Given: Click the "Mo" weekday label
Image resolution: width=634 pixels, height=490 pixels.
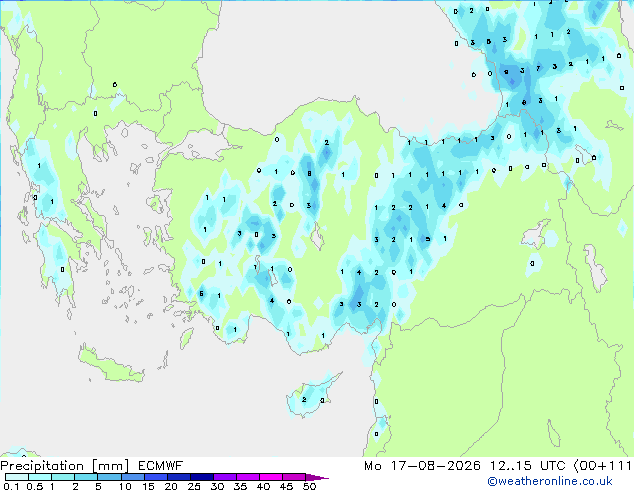Looking at the screenshot, I should point(372,466).
